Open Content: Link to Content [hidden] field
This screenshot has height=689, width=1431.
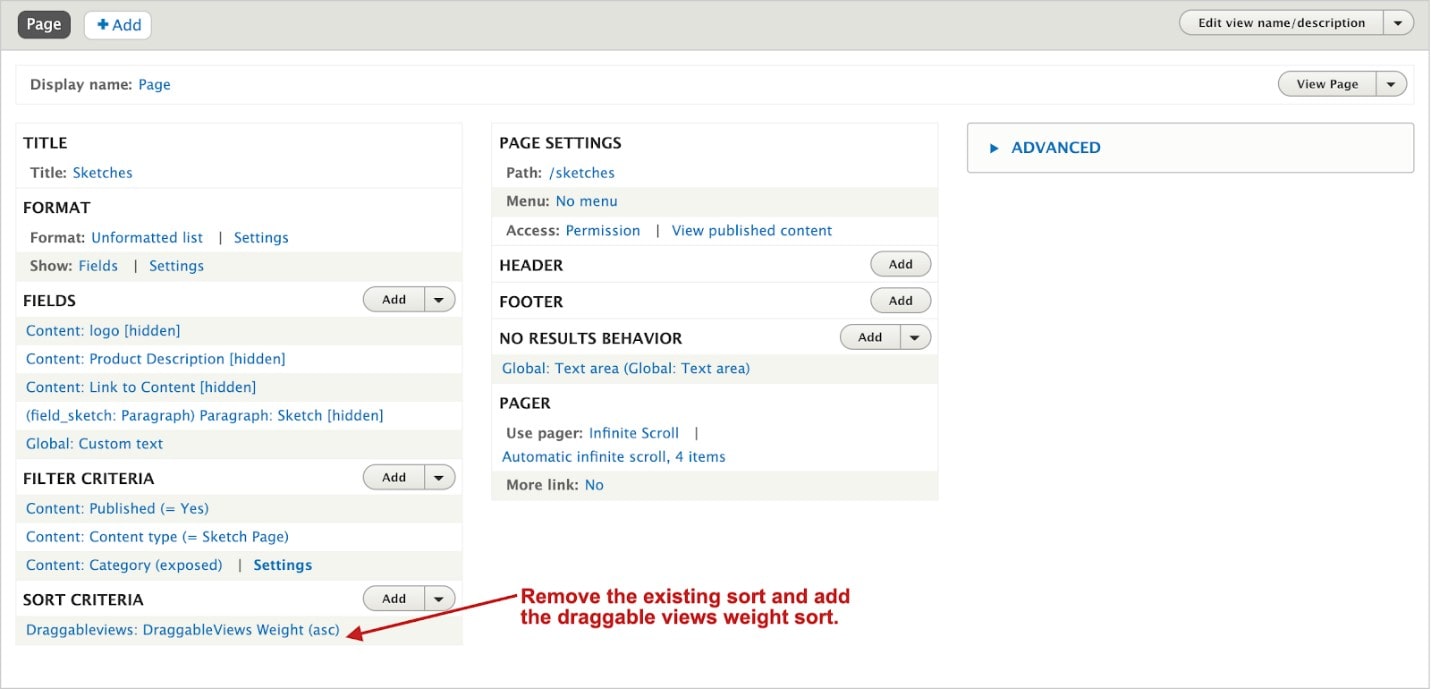pyautogui.click(x=141, y=387)
